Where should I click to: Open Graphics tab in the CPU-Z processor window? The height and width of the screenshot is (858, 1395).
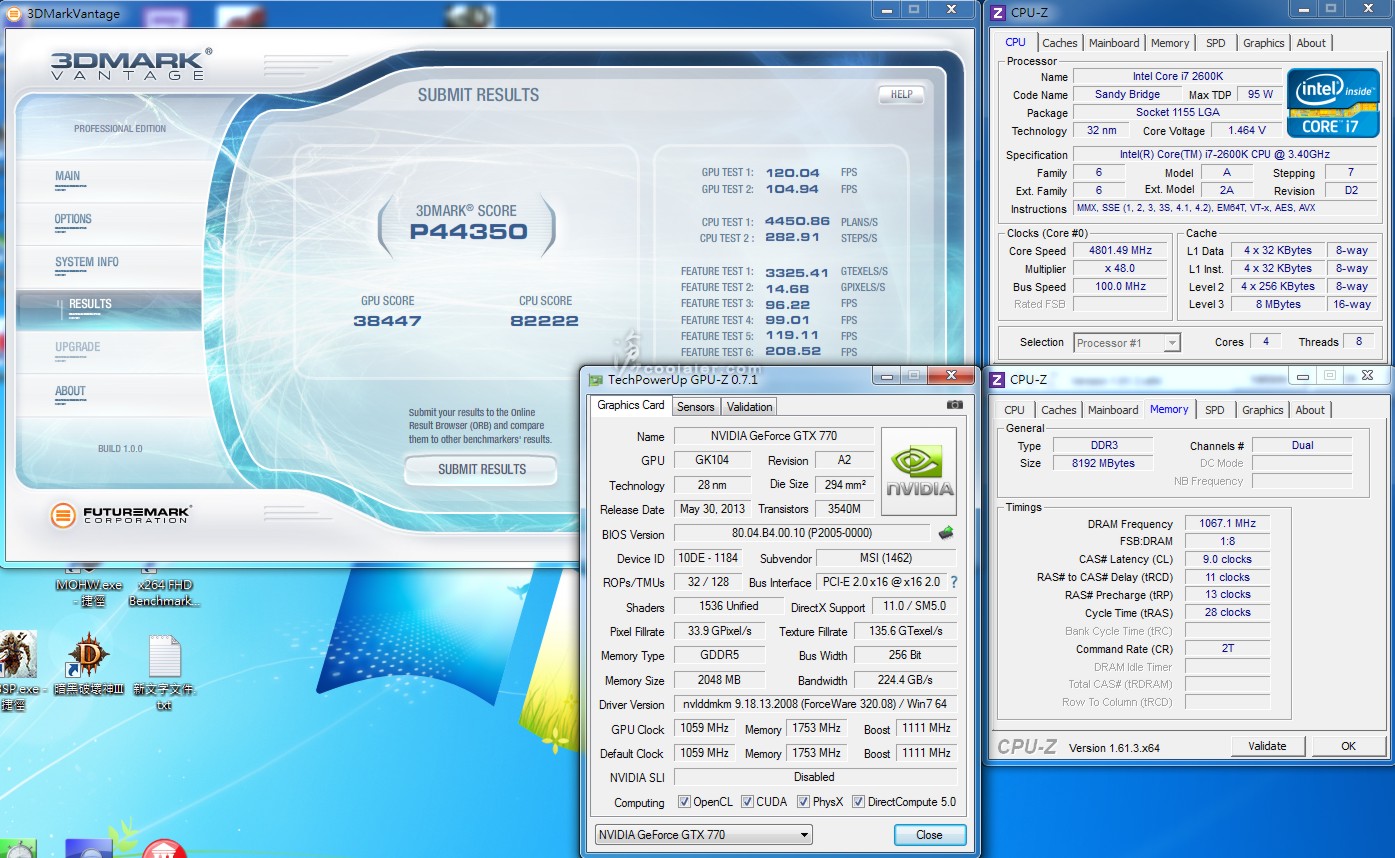pos(1263,43)
